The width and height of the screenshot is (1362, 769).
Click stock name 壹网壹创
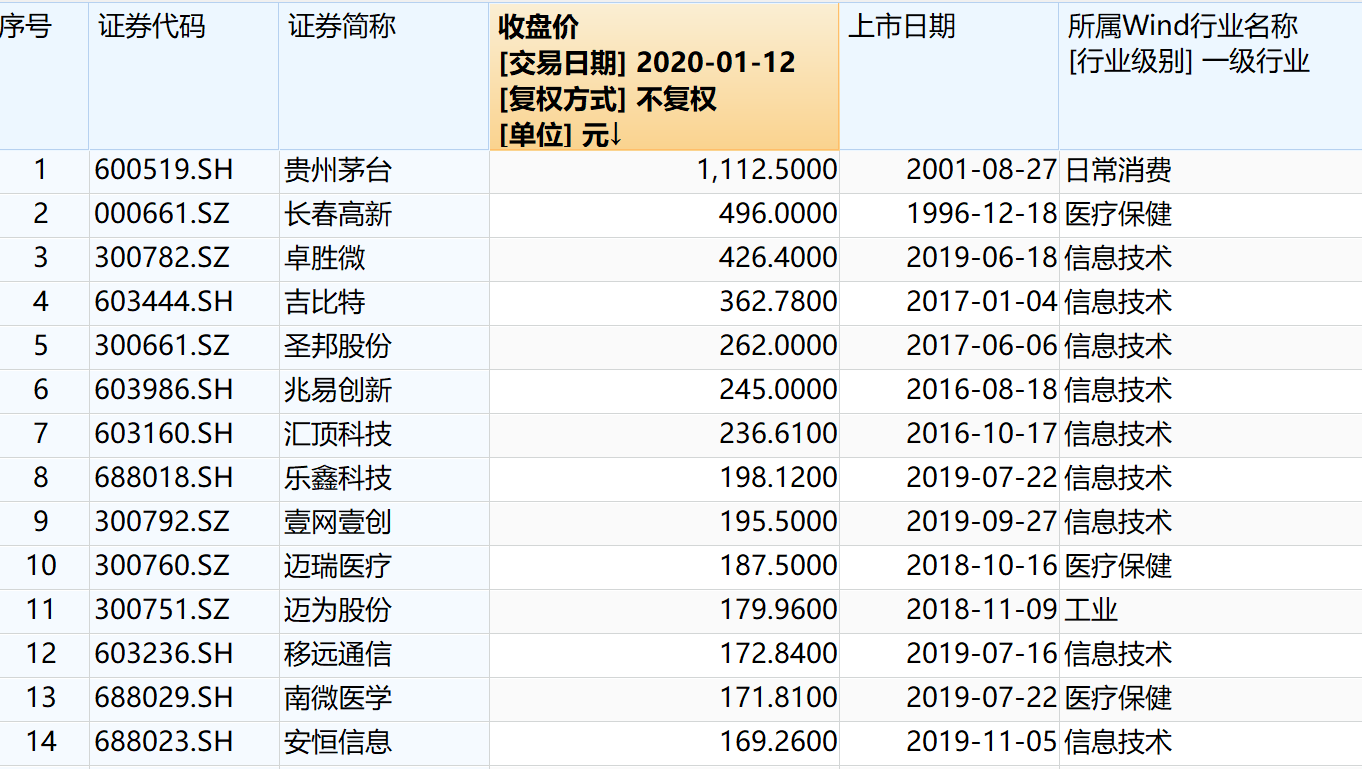(x=338, y=522)
